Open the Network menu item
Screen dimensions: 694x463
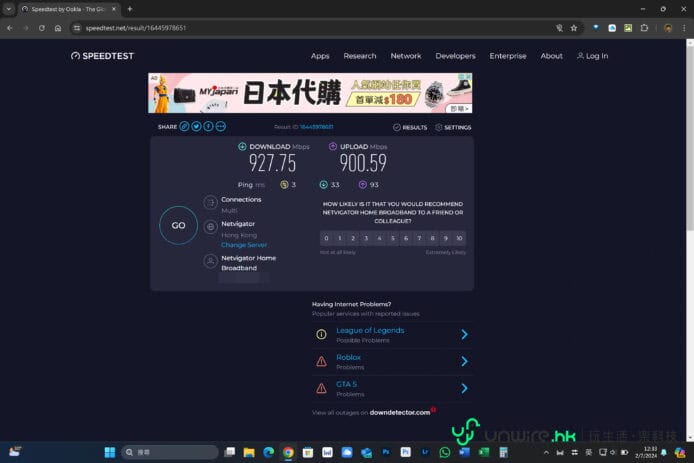click(x=405, y=56)
